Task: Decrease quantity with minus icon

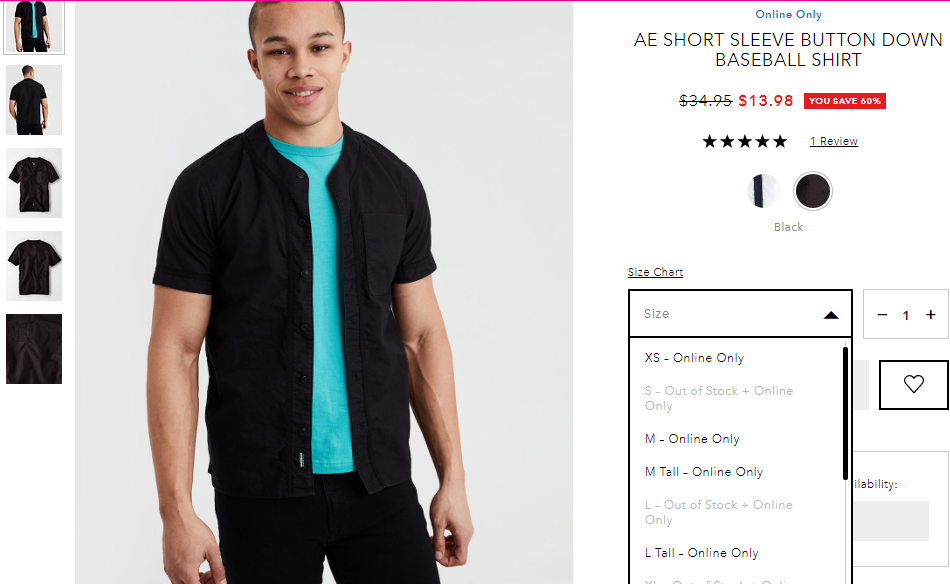Action: 882,314
